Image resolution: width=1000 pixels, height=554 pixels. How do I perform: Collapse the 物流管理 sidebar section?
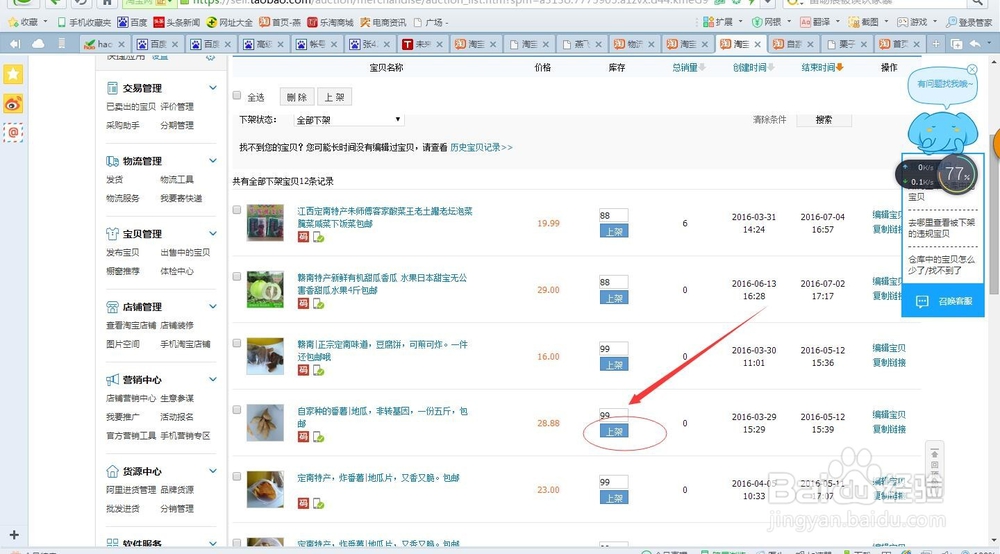coord(213,161)
